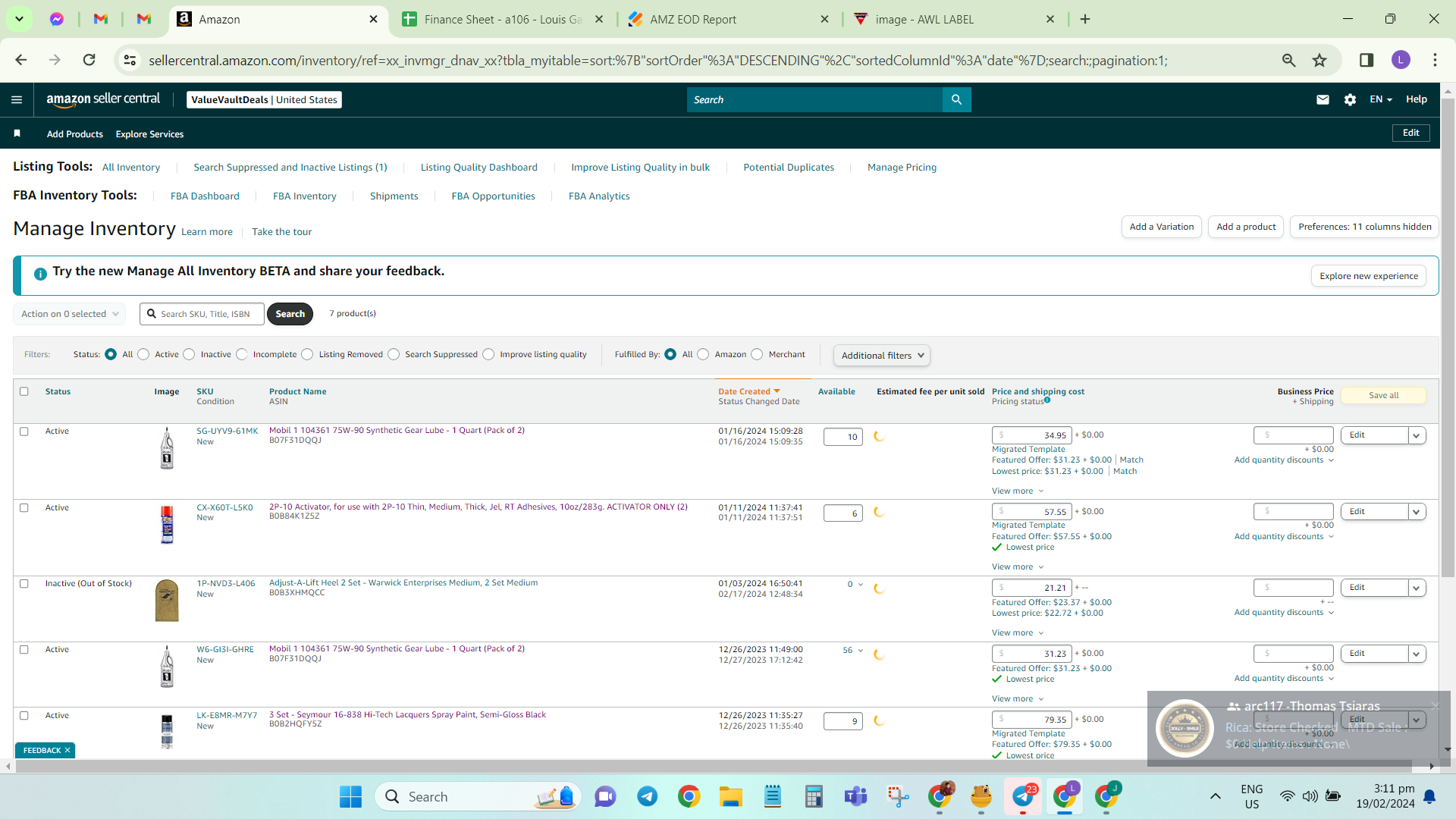1456x819 pixels.
Task: Open Calculator from the taskbar
Action: point(814,796)
